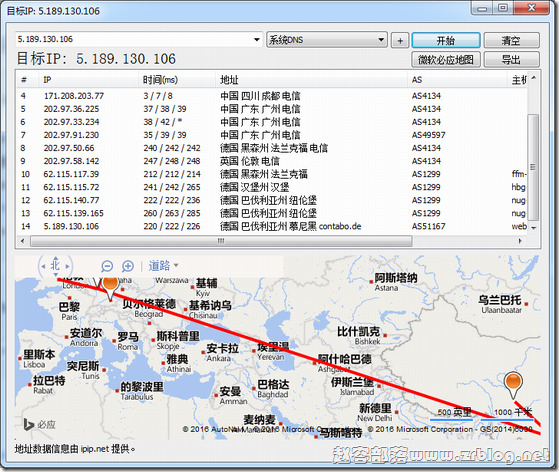Click the IP address input field
Image resolution: width=559 pixels, height=472 pixels.
[x=134, y=40]
